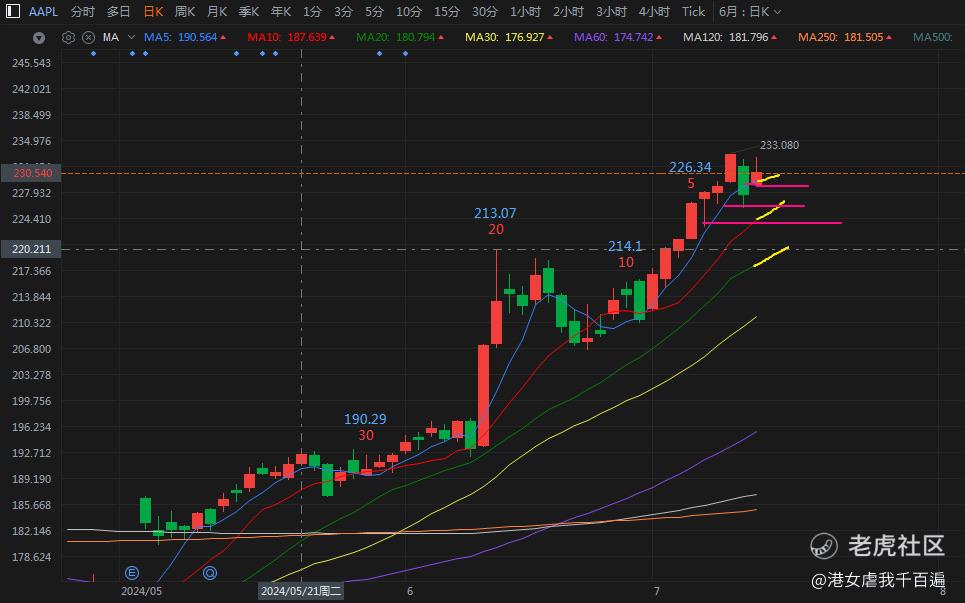Screen dimensions: 965x603
Task: Select the 10分 interval tab
Action: (x=409, y=12)
